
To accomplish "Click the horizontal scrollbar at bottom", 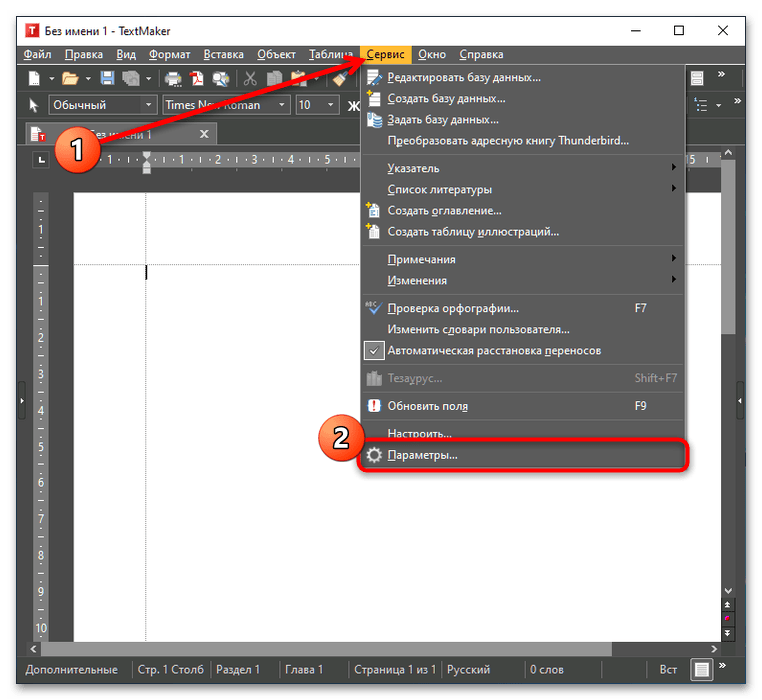I will pos(380,647).
